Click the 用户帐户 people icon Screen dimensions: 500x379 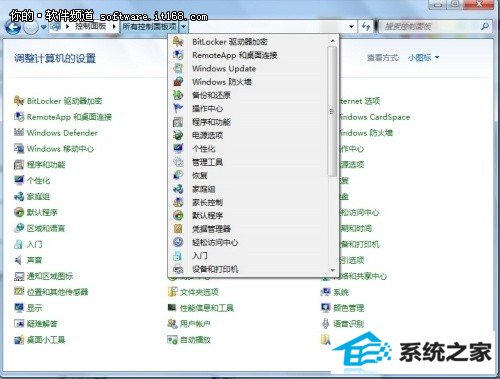point(172,323)
